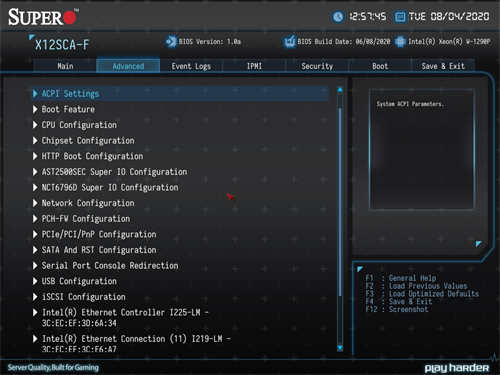Expand CPU Configuration arrow
The image size is (500, 375).
pos(35,125)
